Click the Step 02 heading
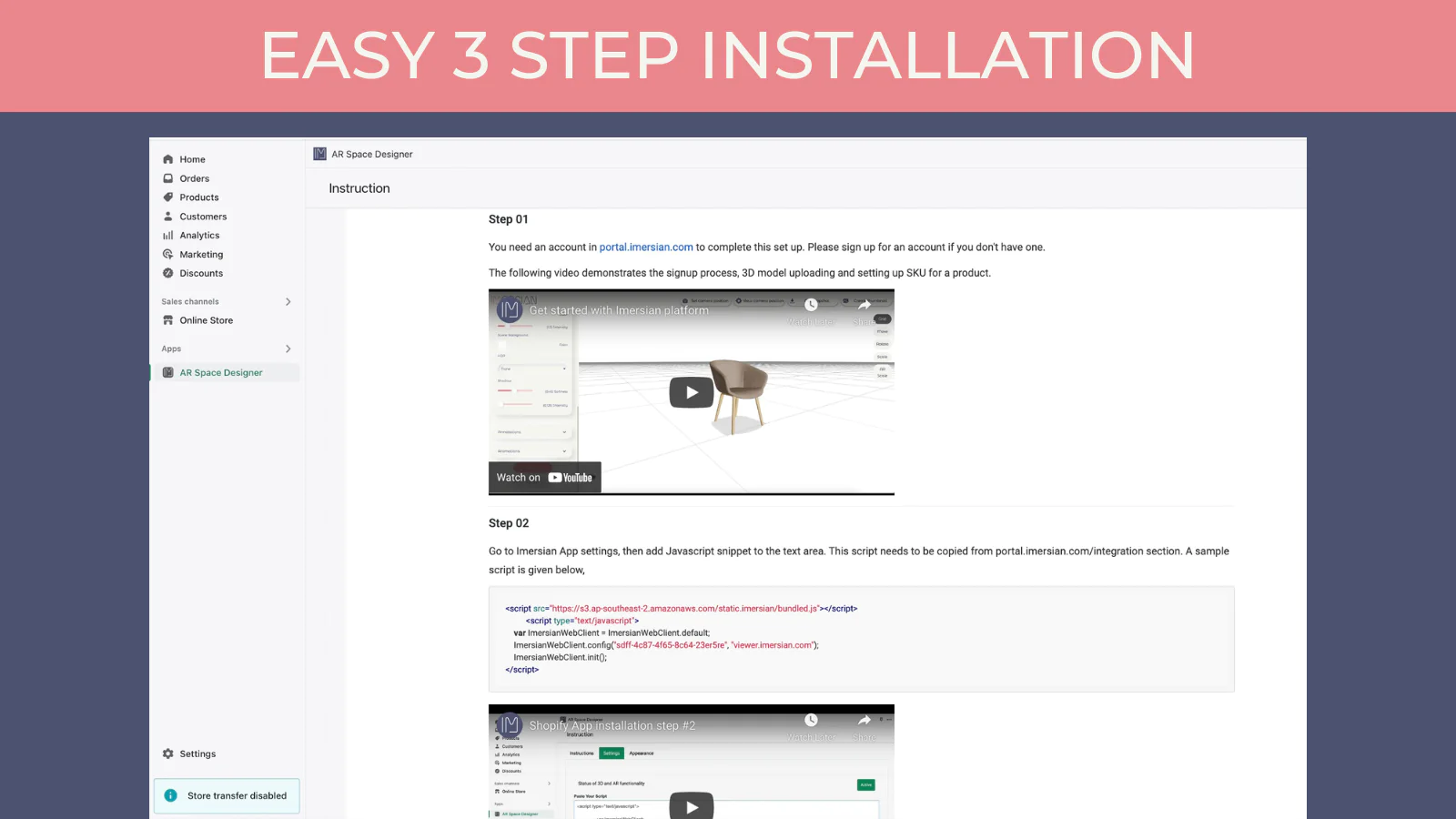Image resolution: width=1456 pixels, height=819 pixels. pyautogui.click(x=509, y=523)
